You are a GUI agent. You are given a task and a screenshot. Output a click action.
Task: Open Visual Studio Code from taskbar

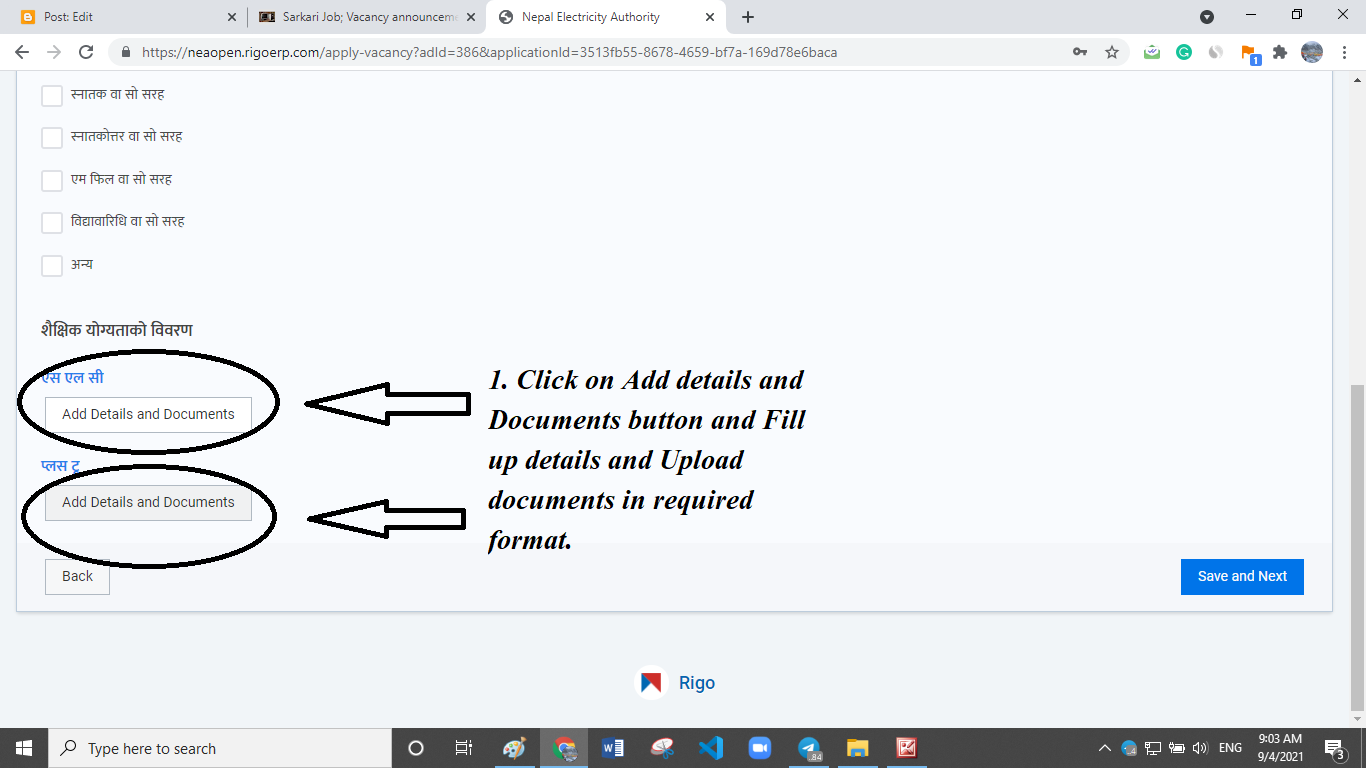pyautogui.click(x=711, y=748)
